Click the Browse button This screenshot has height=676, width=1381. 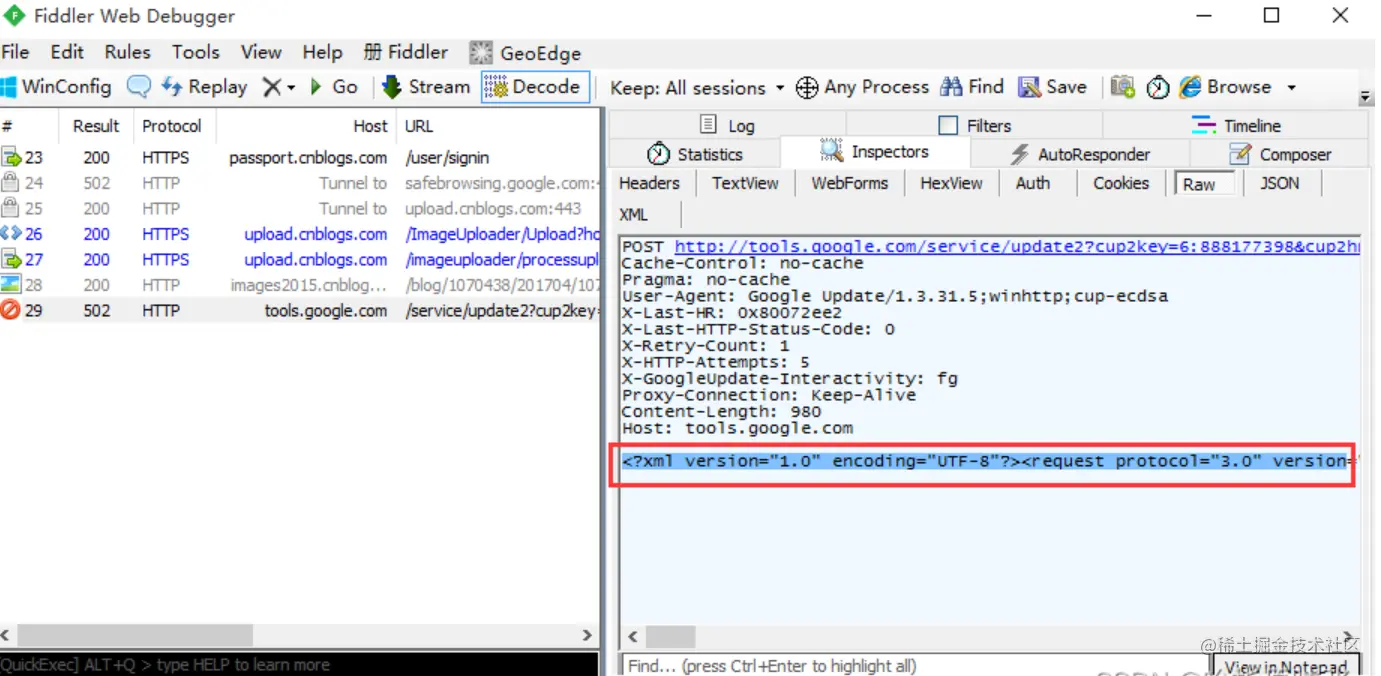pos(1226,87)
